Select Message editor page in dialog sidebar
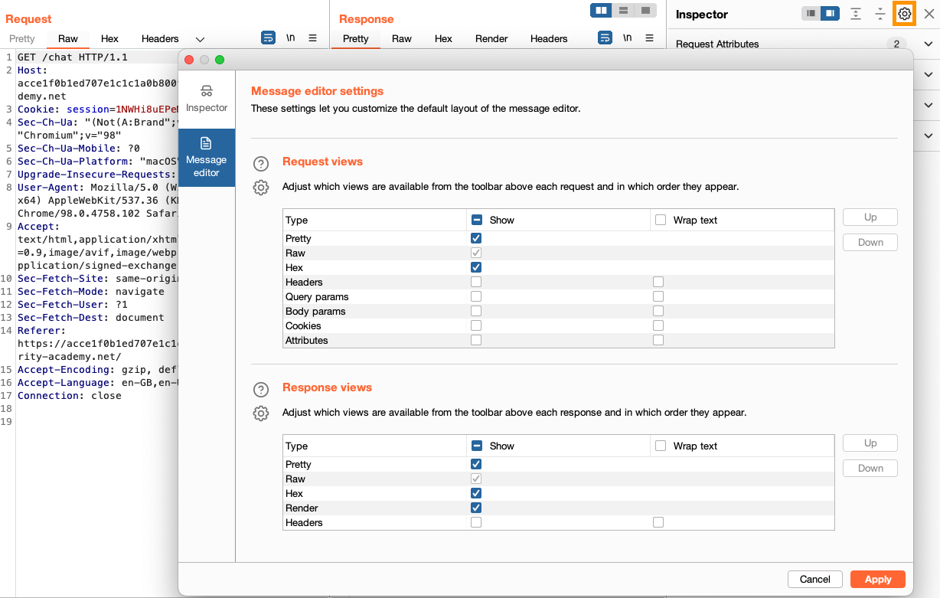 pos(206,158)
